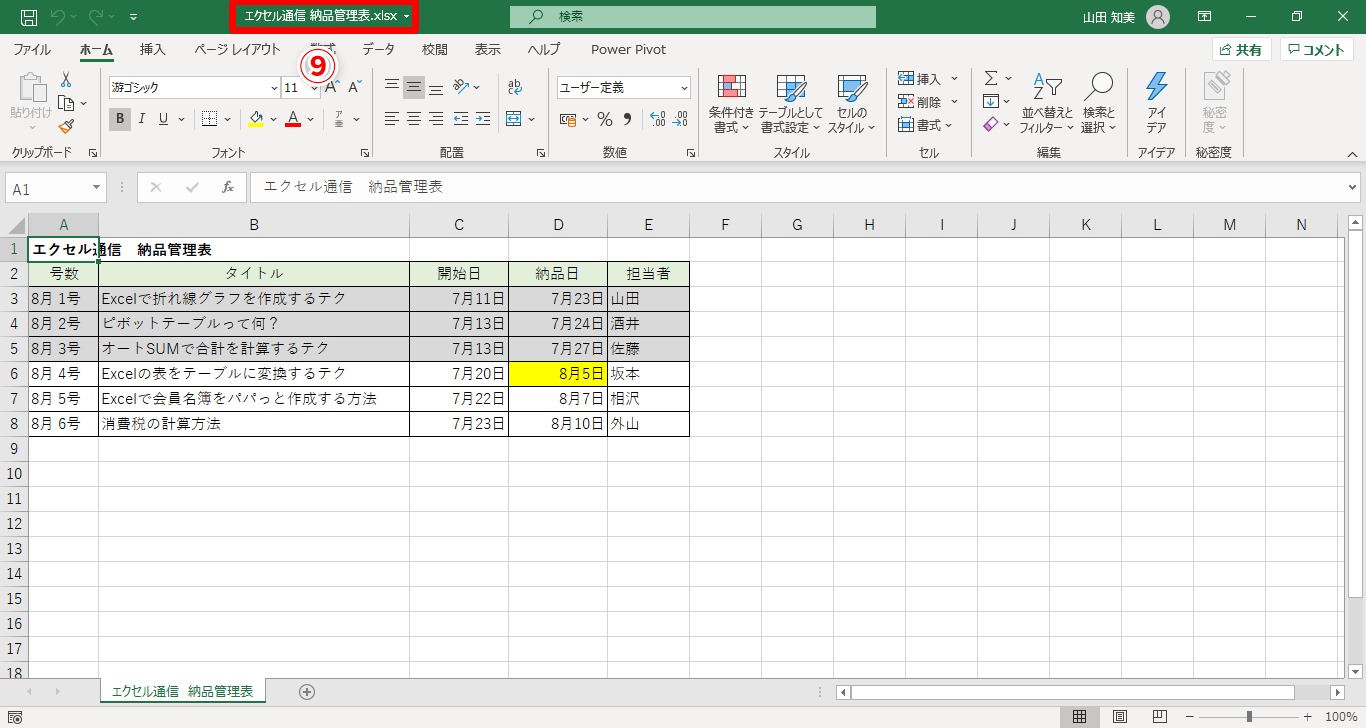This screenshot has height=728, width=1366.
Task: Expand the Name Box A1 dropdown
Action: [x=97, y=188]
